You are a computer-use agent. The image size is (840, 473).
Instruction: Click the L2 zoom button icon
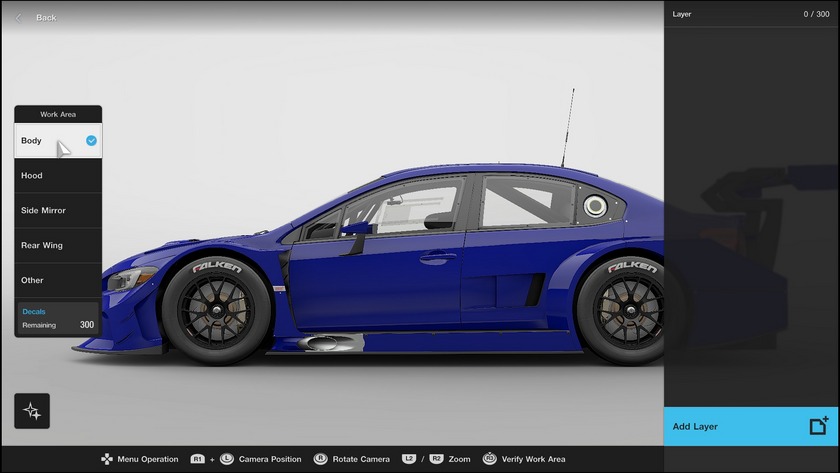(x=409, y=459)
